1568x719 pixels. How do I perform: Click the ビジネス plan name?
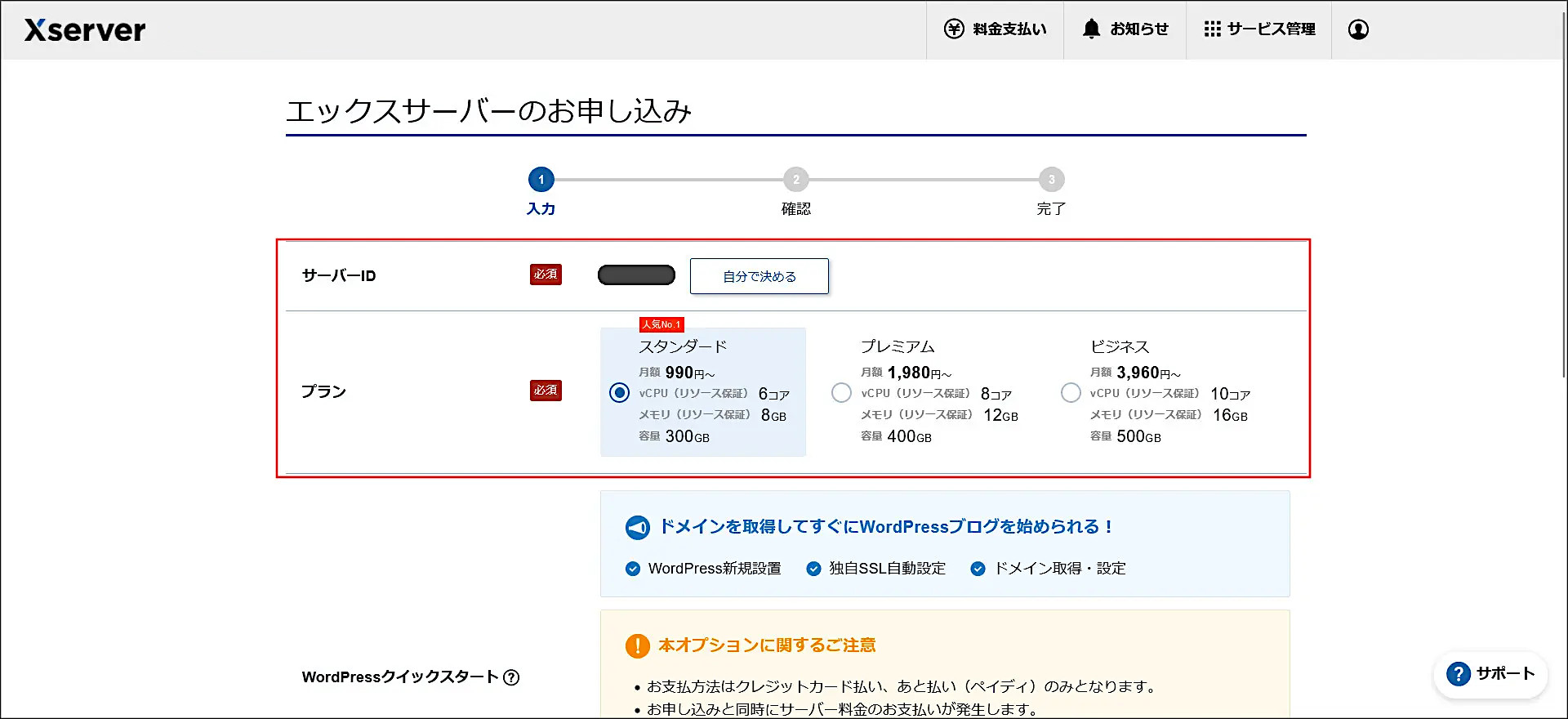click(x=1120, y=346)
